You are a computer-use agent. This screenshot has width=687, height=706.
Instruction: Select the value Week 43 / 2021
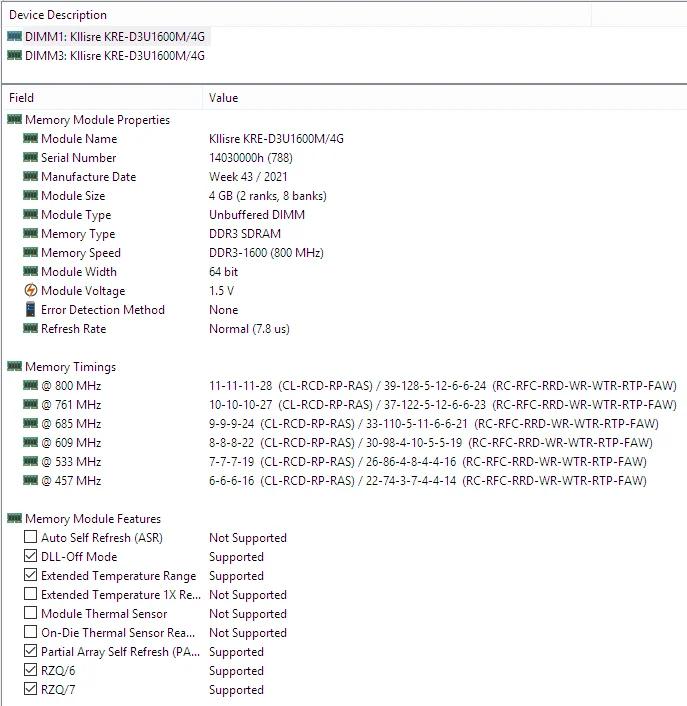tap(248, 176)
